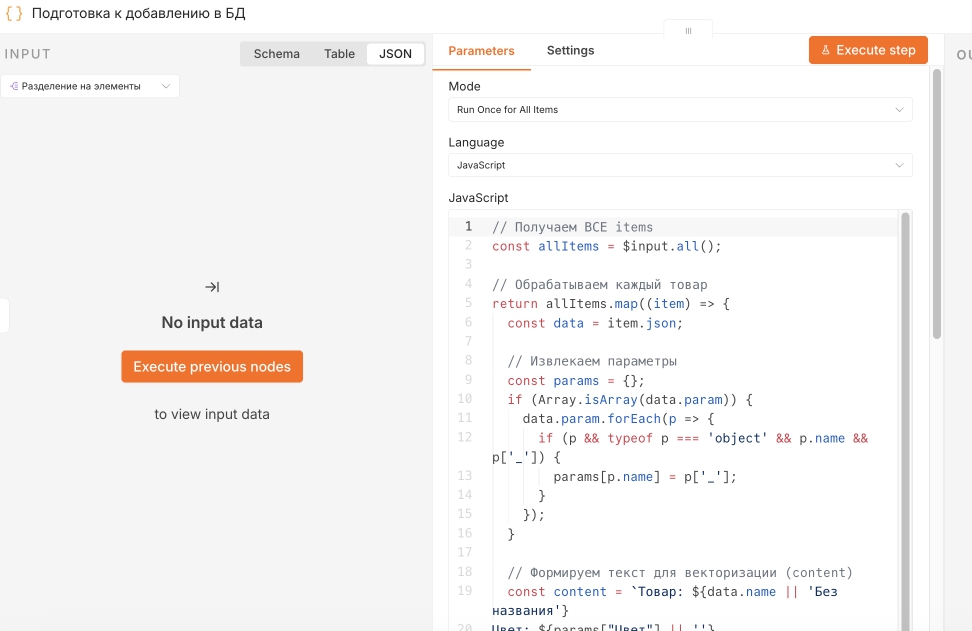The width and height of the screenshot is (972, 631).
Task: Click the comment Извлекаем параметры
Action: (x=592, y=361)
